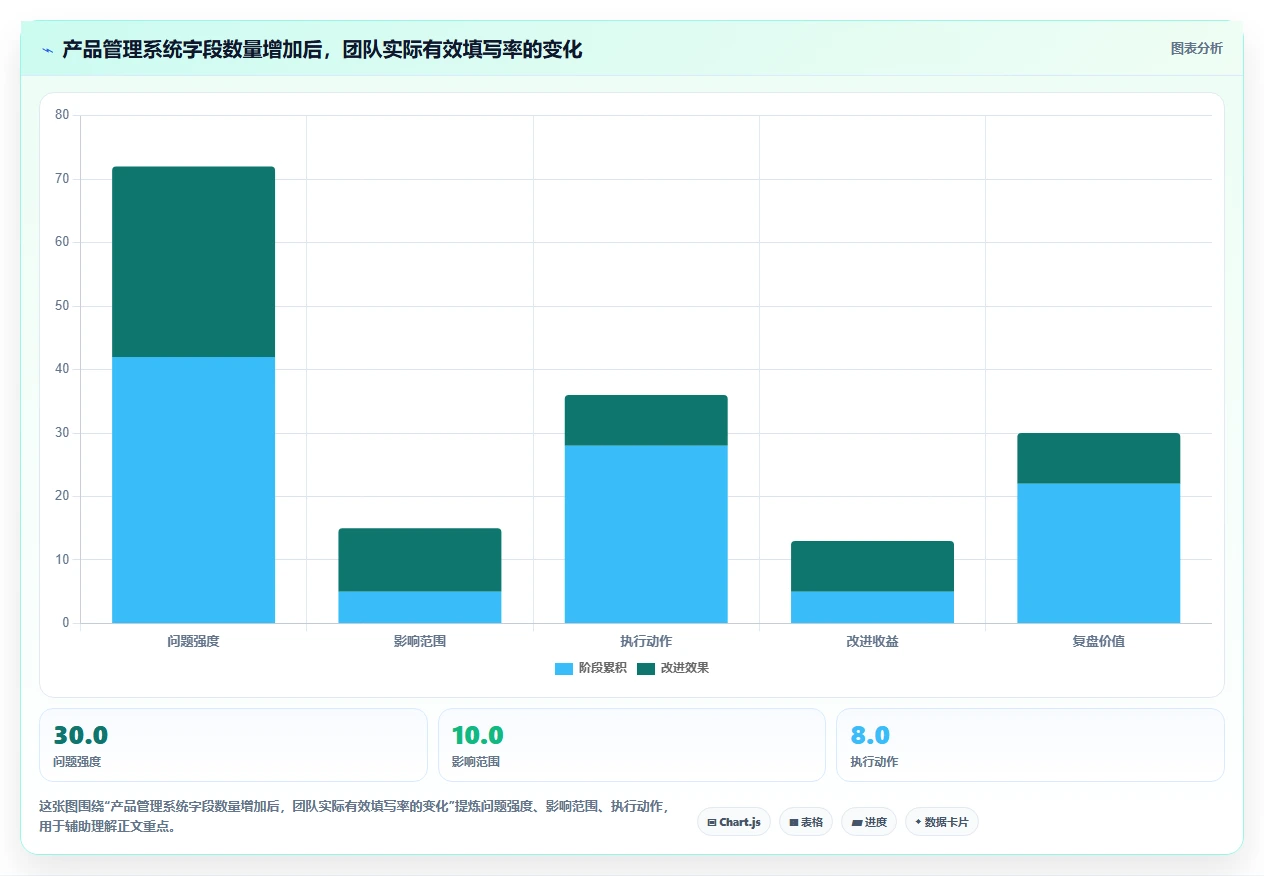Click the y-axis value 80
The width and height of the screenshot is (1264, 876).
point(62,115)
